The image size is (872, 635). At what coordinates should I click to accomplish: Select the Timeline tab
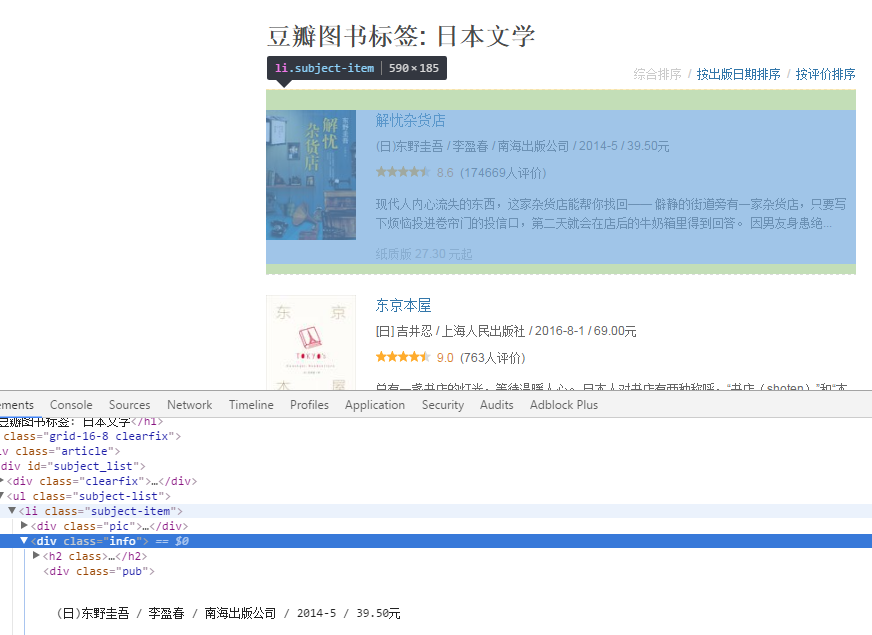tap(251, 405)
